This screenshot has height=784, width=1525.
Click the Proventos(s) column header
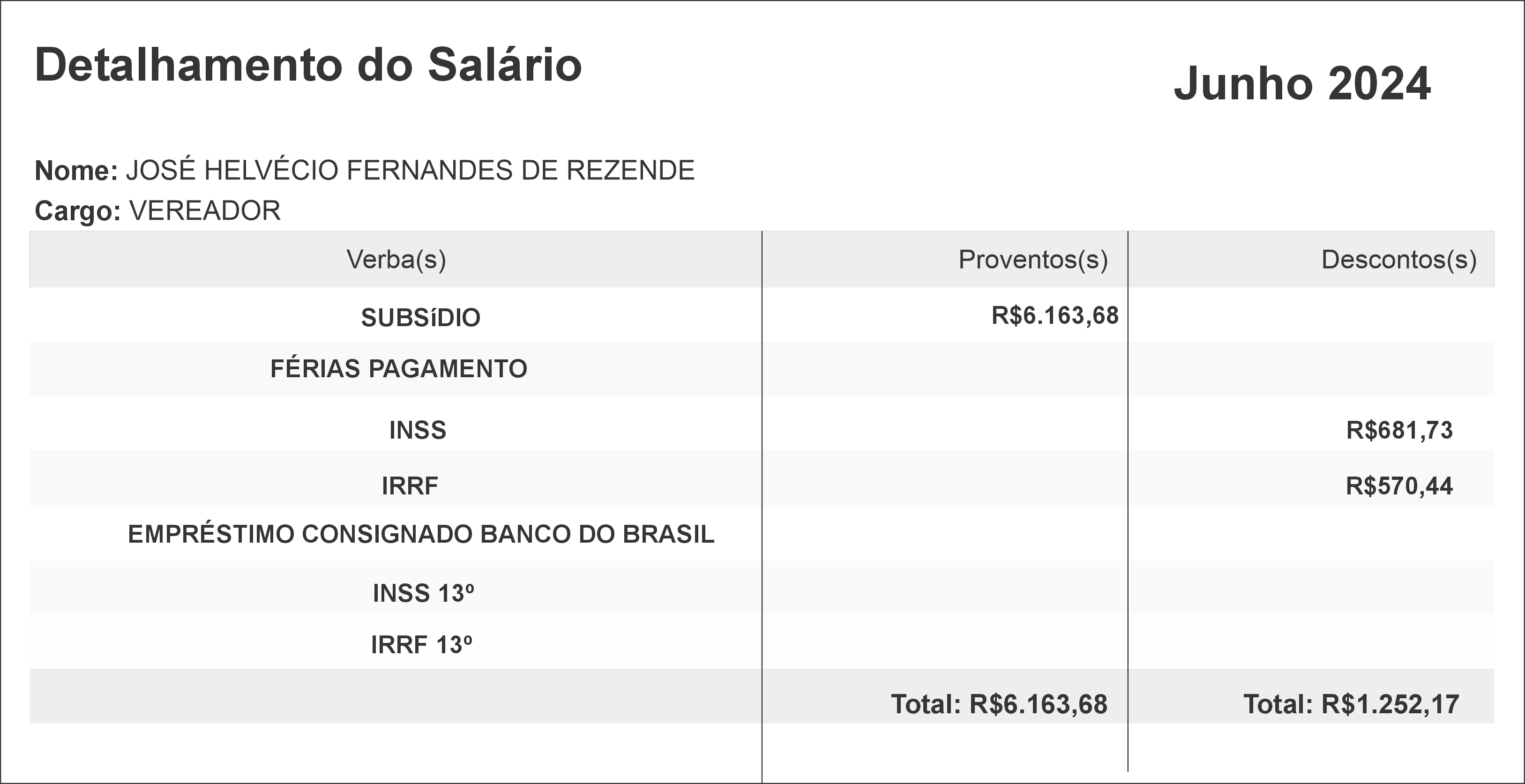1032,259
